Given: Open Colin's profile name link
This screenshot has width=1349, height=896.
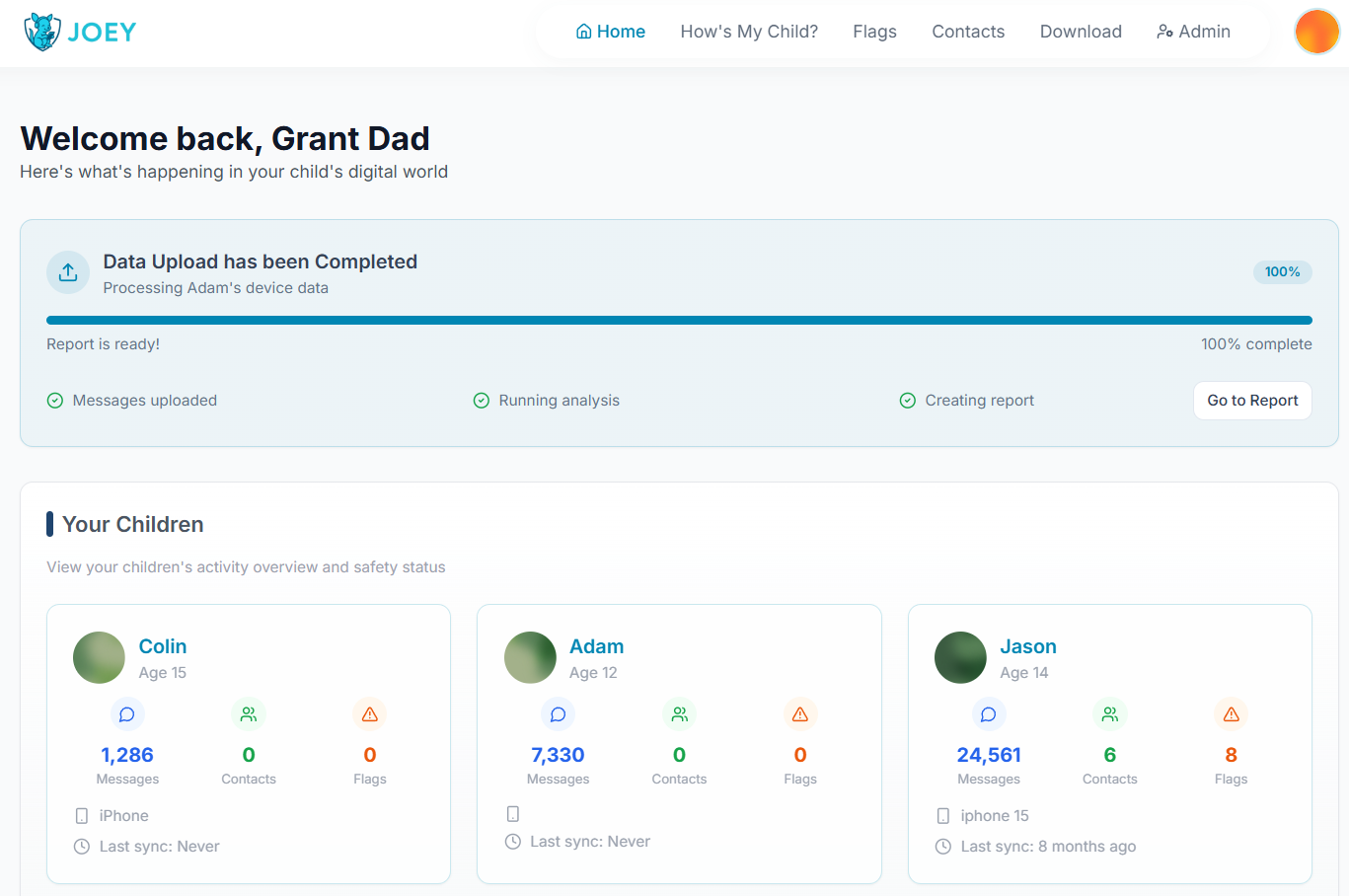Looking at the screenshot, I should (163, 646).
